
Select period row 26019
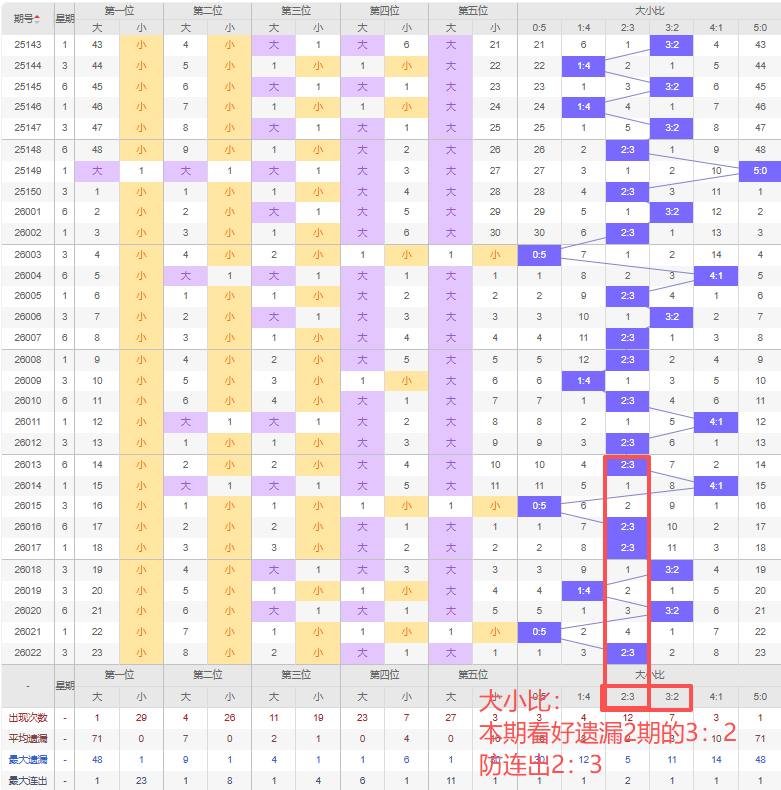click(391, 590)
